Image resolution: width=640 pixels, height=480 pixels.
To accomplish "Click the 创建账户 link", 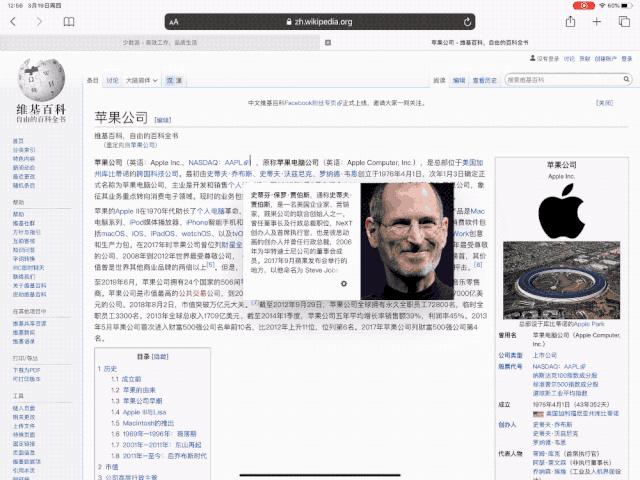I will coord(606,59).
